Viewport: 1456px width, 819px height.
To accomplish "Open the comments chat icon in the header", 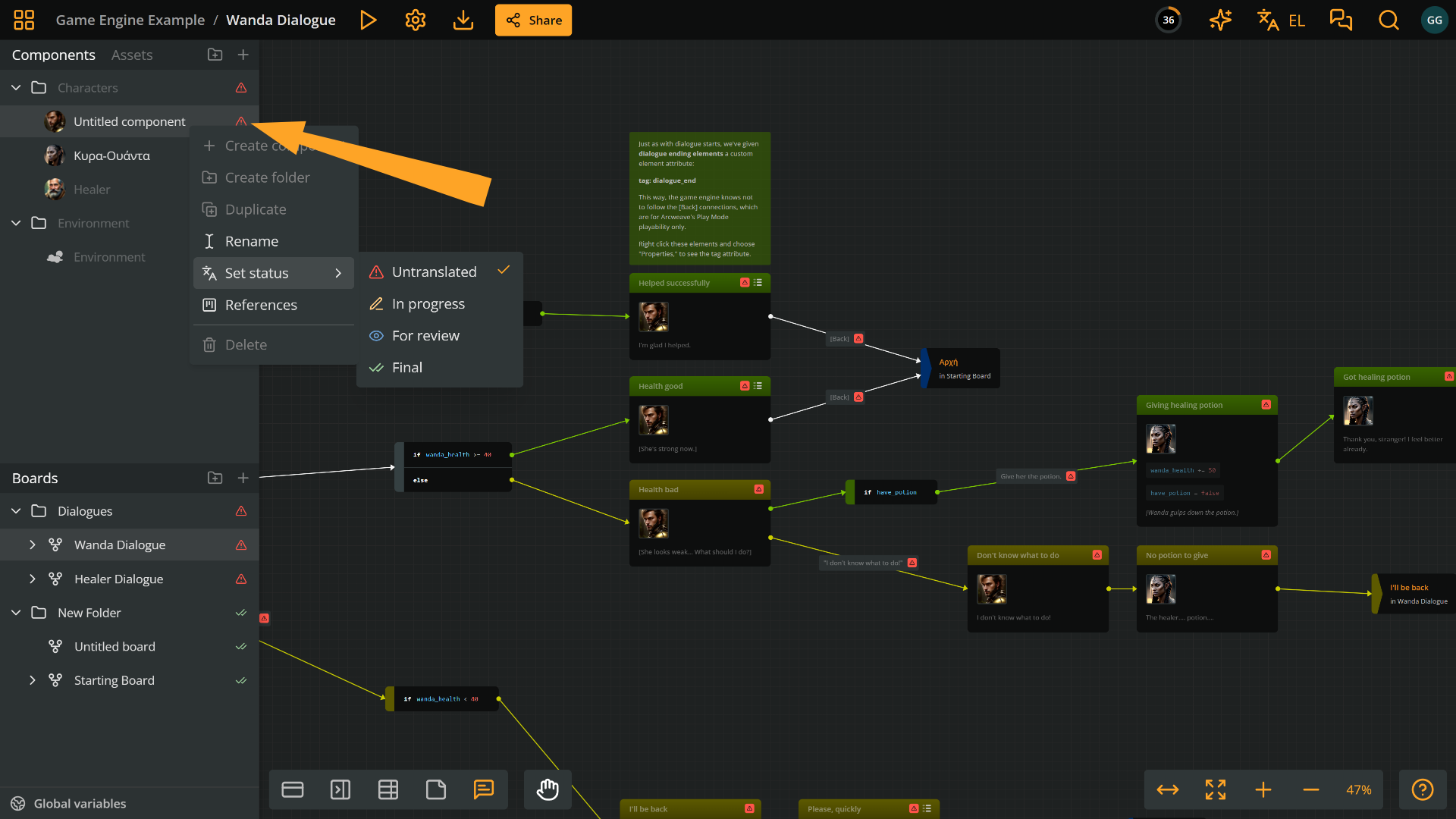I will [1341, 20].
